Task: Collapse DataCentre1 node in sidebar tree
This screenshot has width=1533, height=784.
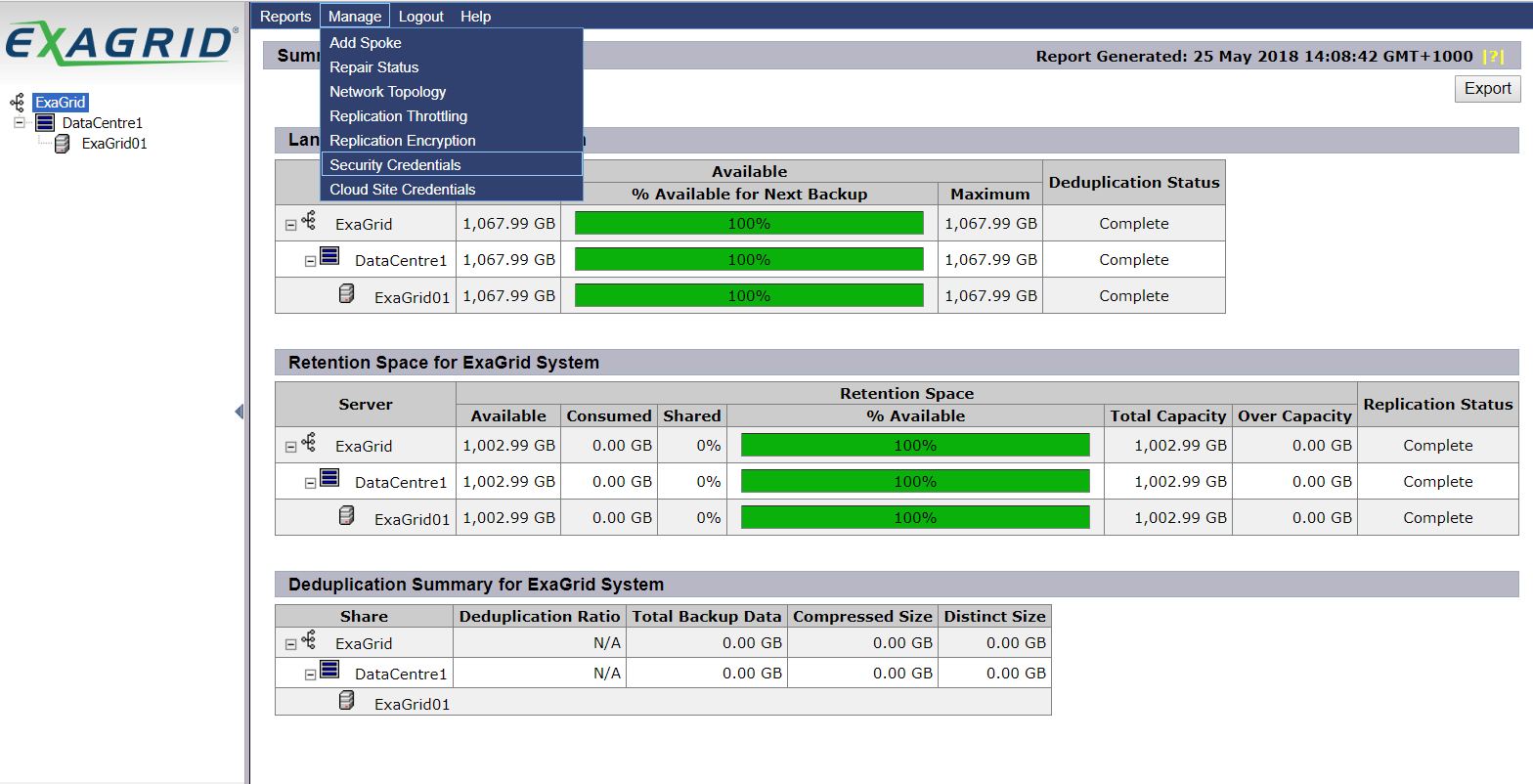Action: 19,123
